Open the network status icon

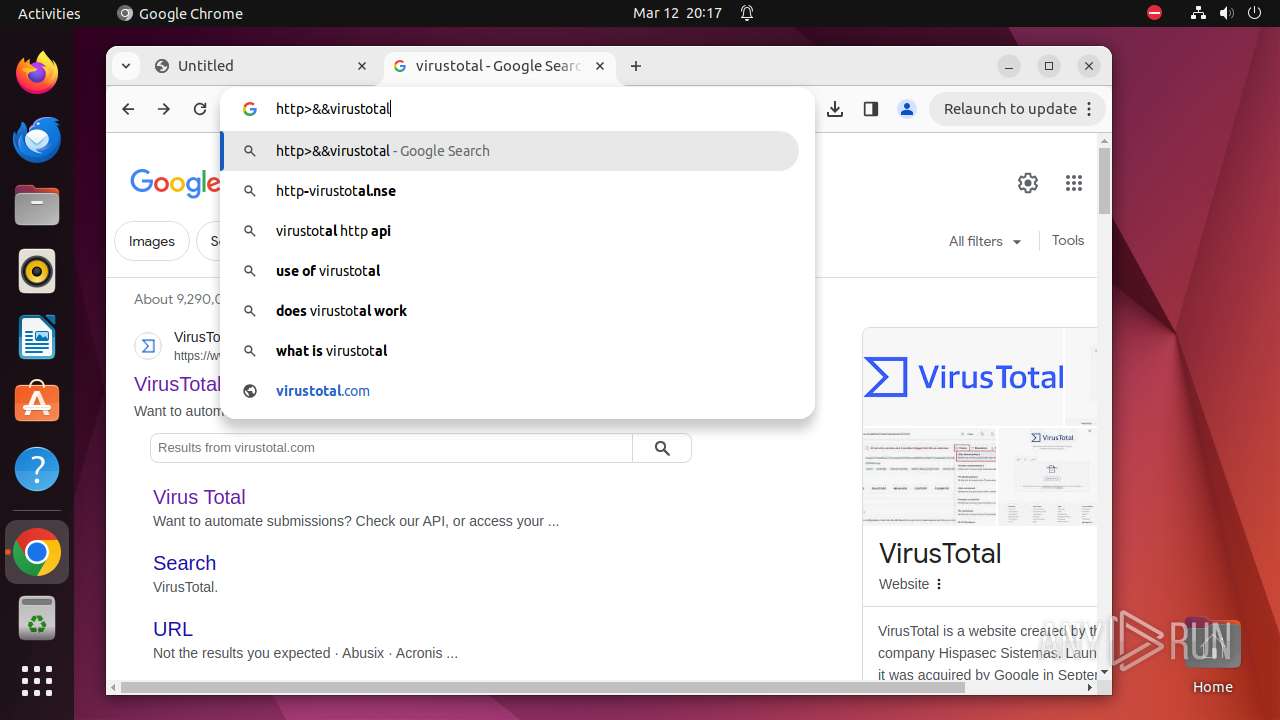coord(1199,13)
